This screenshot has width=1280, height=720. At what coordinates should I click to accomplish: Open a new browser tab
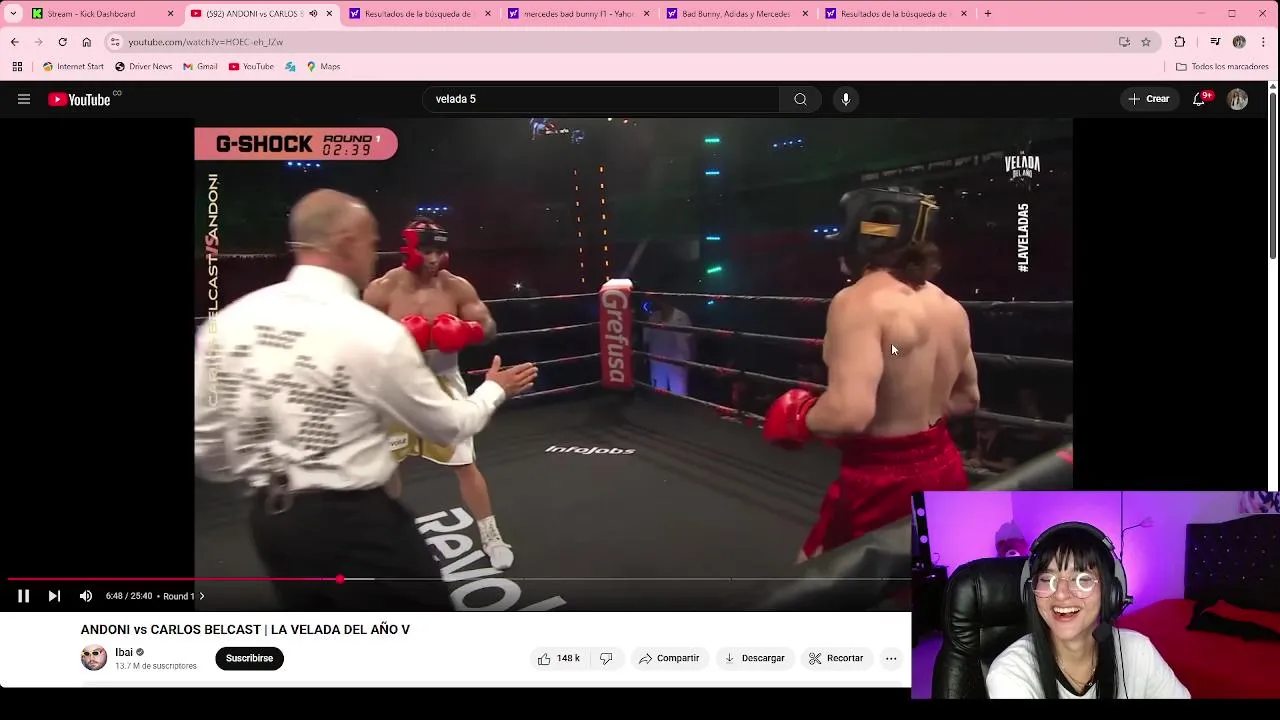click(988, 14)
